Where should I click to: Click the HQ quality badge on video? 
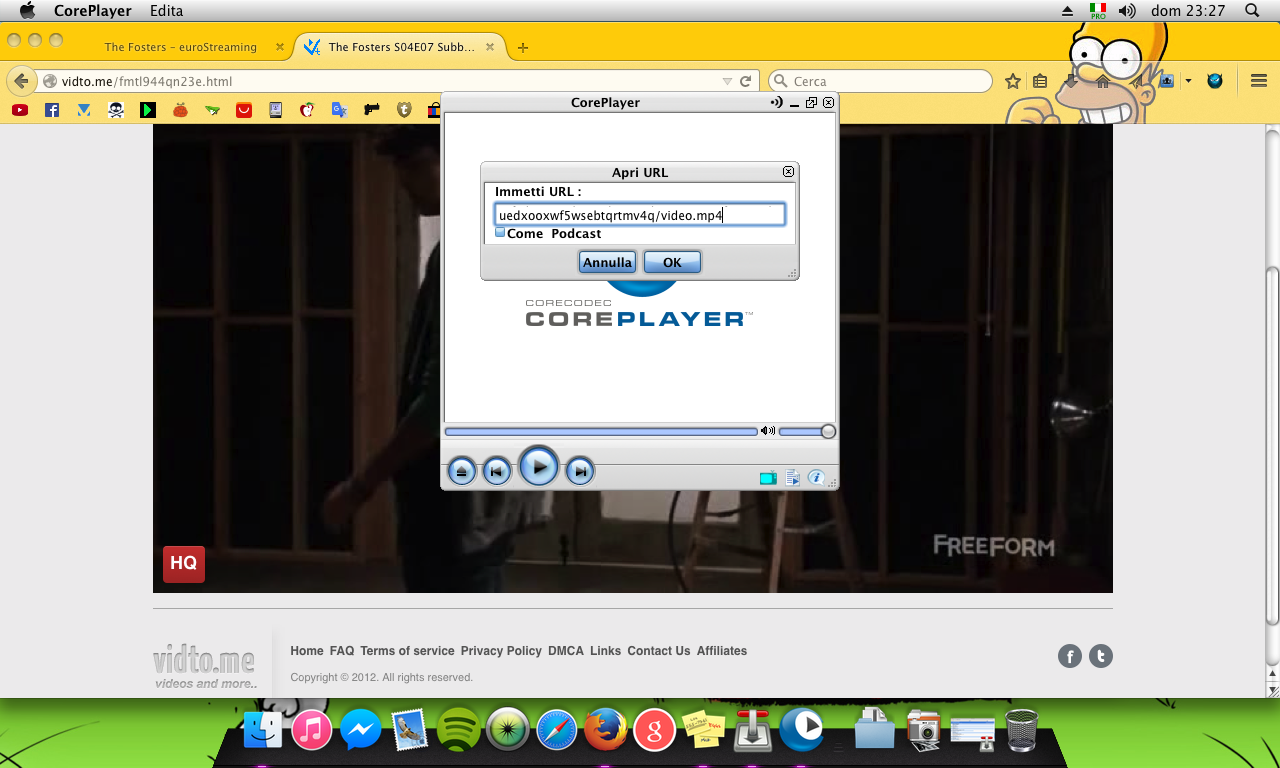coord(184,564)
